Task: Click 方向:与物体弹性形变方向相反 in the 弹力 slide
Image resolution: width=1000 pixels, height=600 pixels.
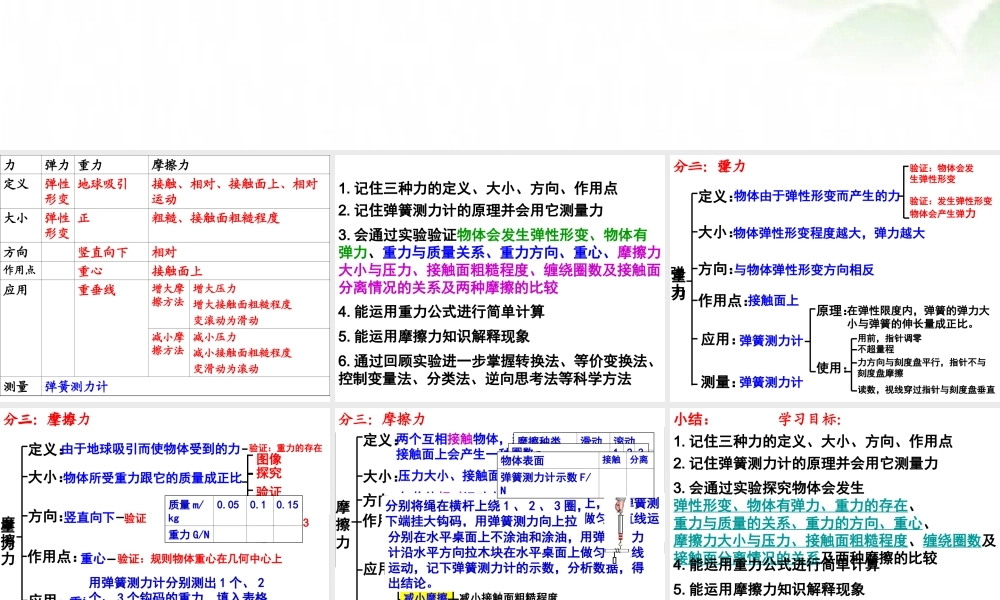Action: point(786,270)
